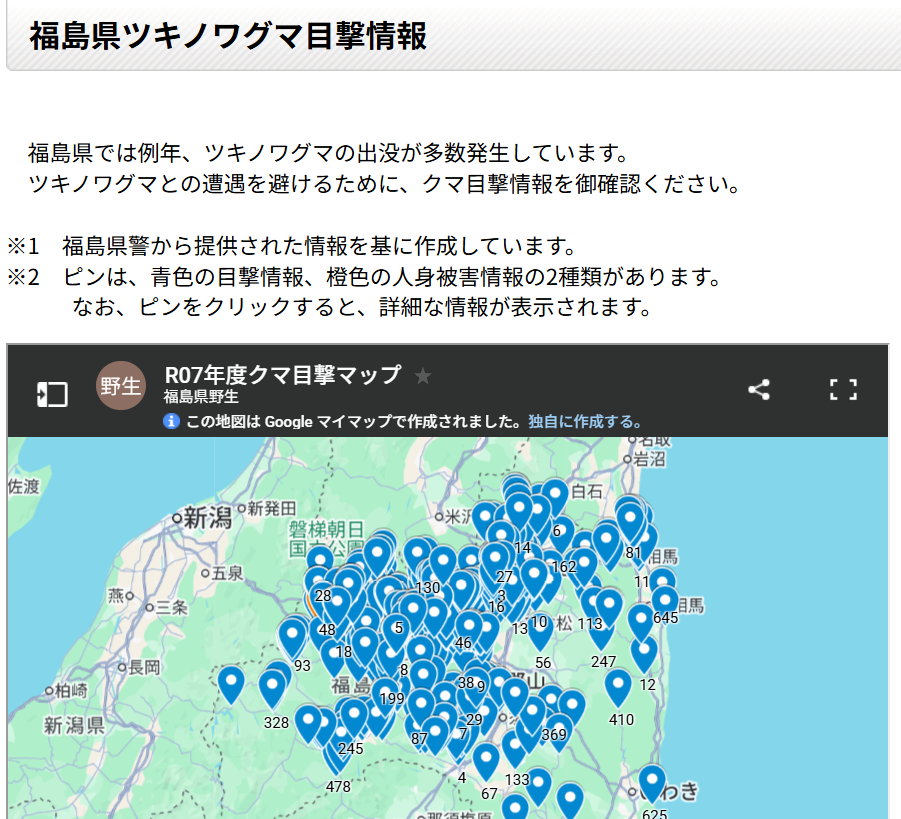Select the blue pin labeled 328

coord(273,688)
